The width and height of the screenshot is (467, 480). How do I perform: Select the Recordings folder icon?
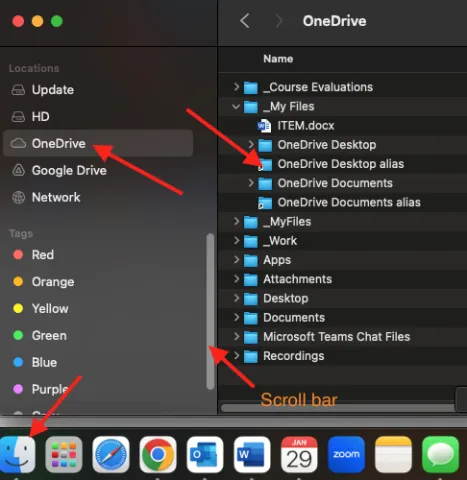tap(251, 357)
